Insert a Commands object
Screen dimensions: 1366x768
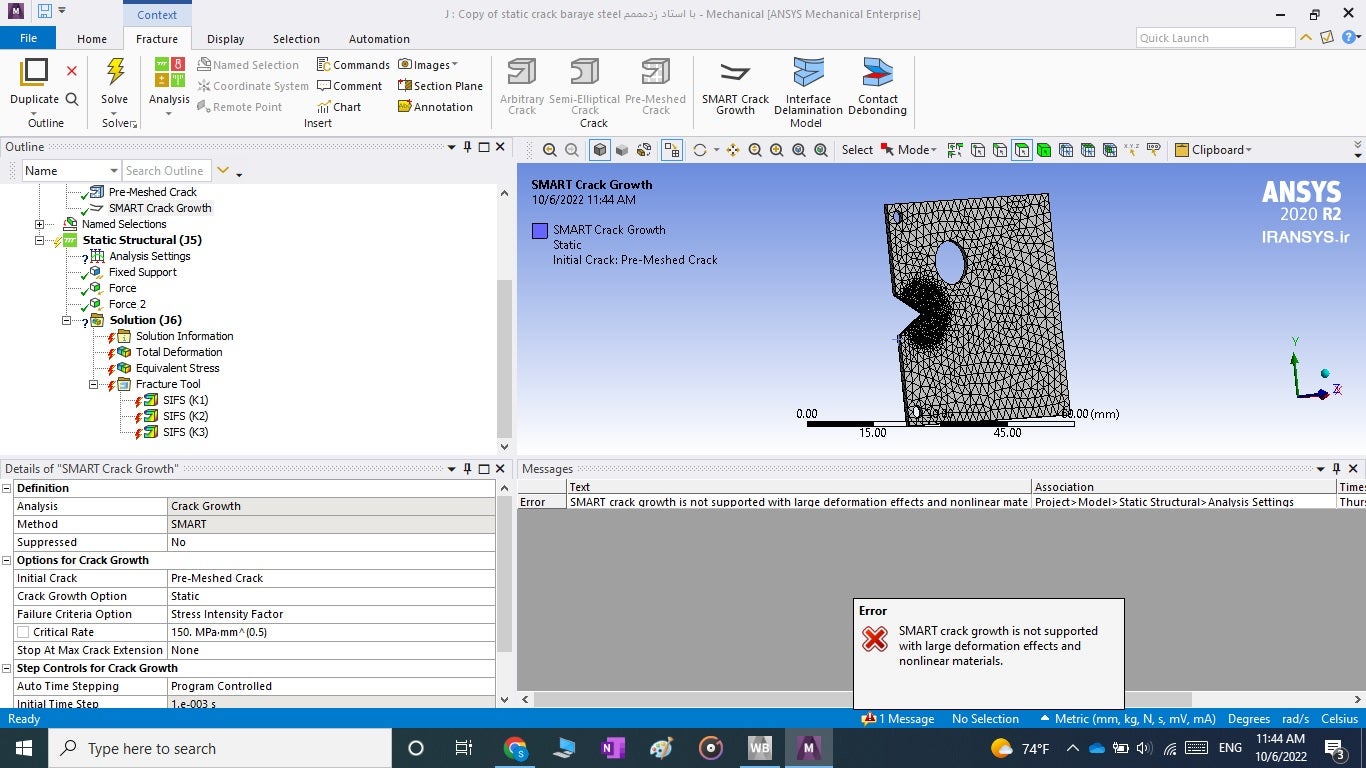353,65
